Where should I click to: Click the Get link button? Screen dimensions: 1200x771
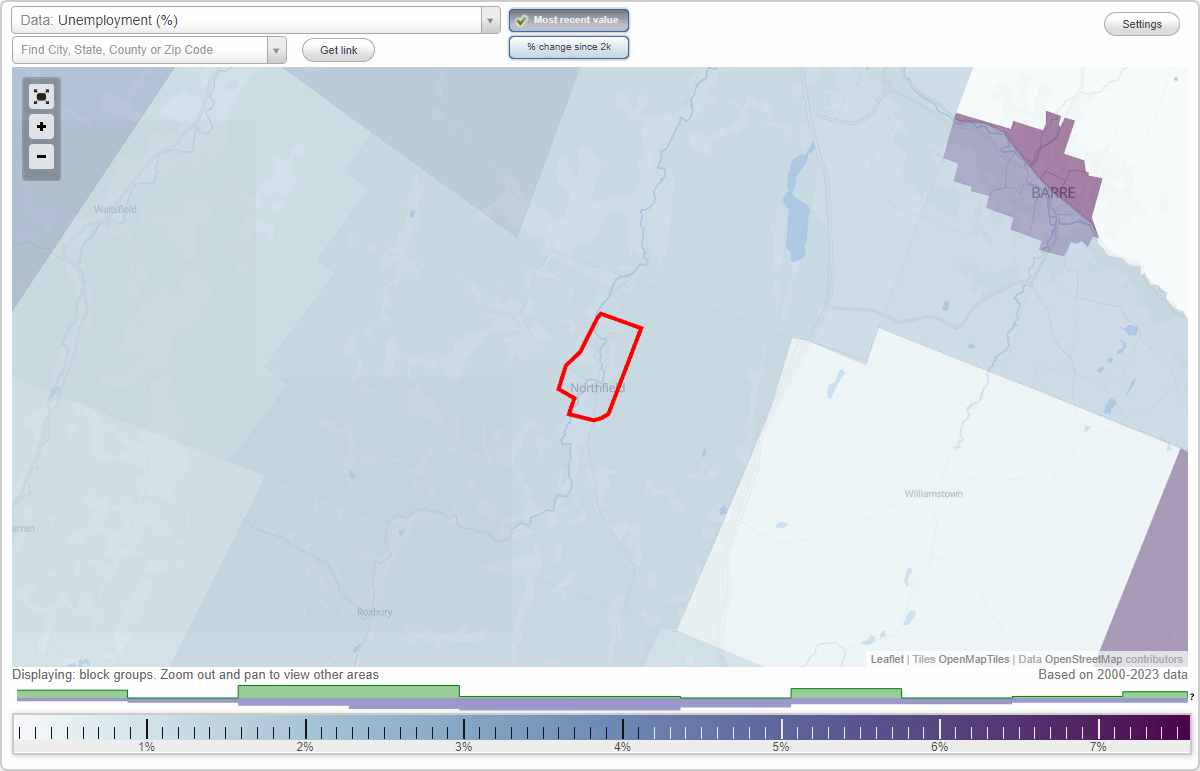[337, 49]
